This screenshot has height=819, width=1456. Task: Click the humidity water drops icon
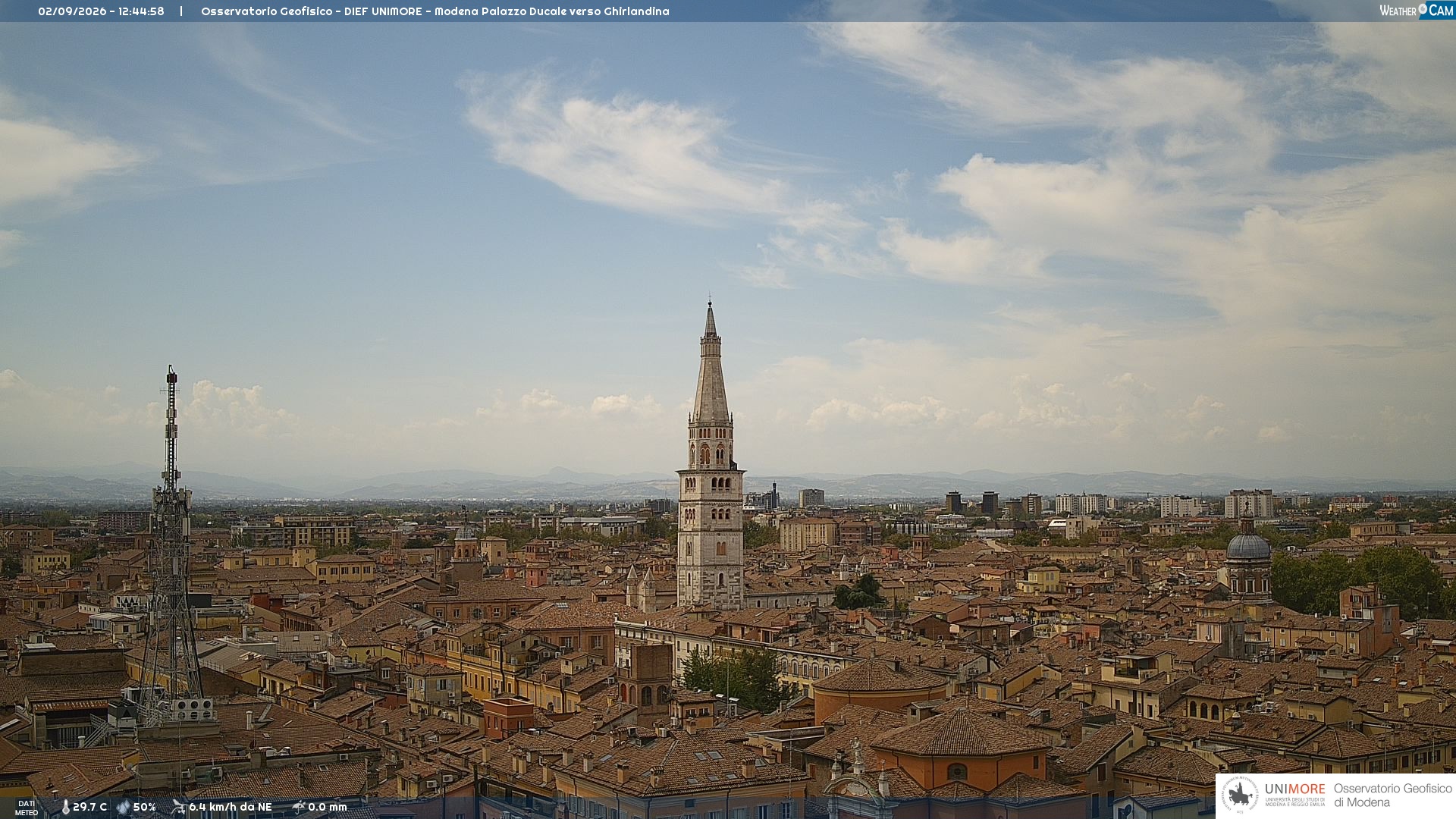124,808
